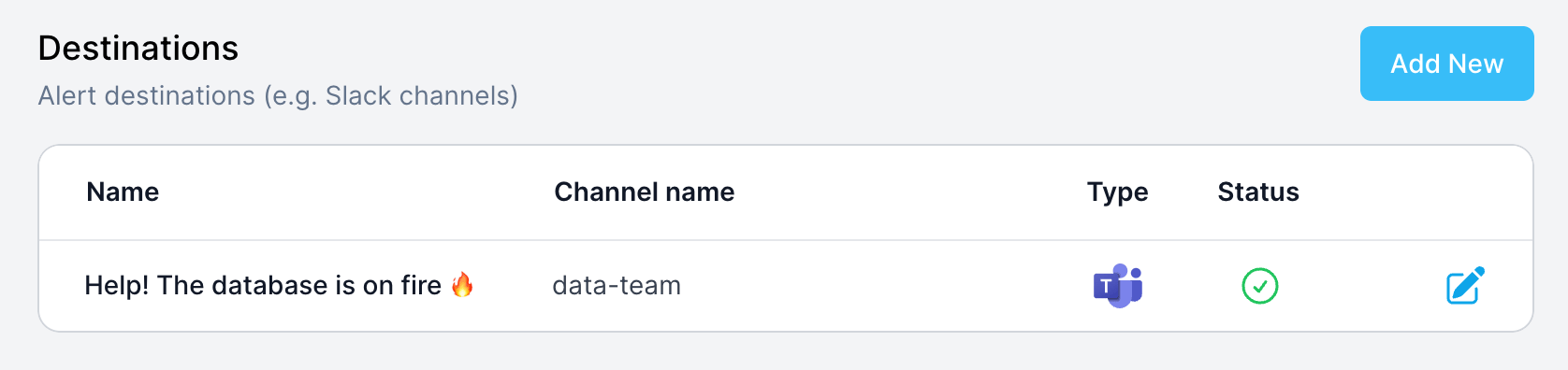Open the edit pencil icon for the destination
This screenshot has height=370, width=1568.
pos(1465,286)
